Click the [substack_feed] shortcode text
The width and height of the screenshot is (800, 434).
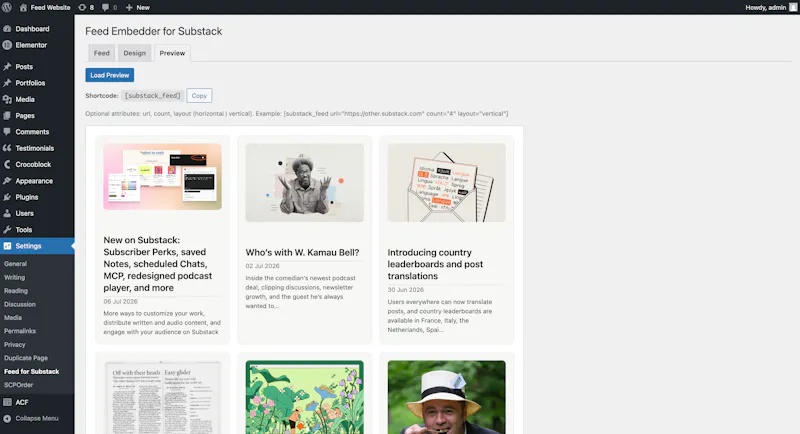pyautogui.click(x=153, y=95)
